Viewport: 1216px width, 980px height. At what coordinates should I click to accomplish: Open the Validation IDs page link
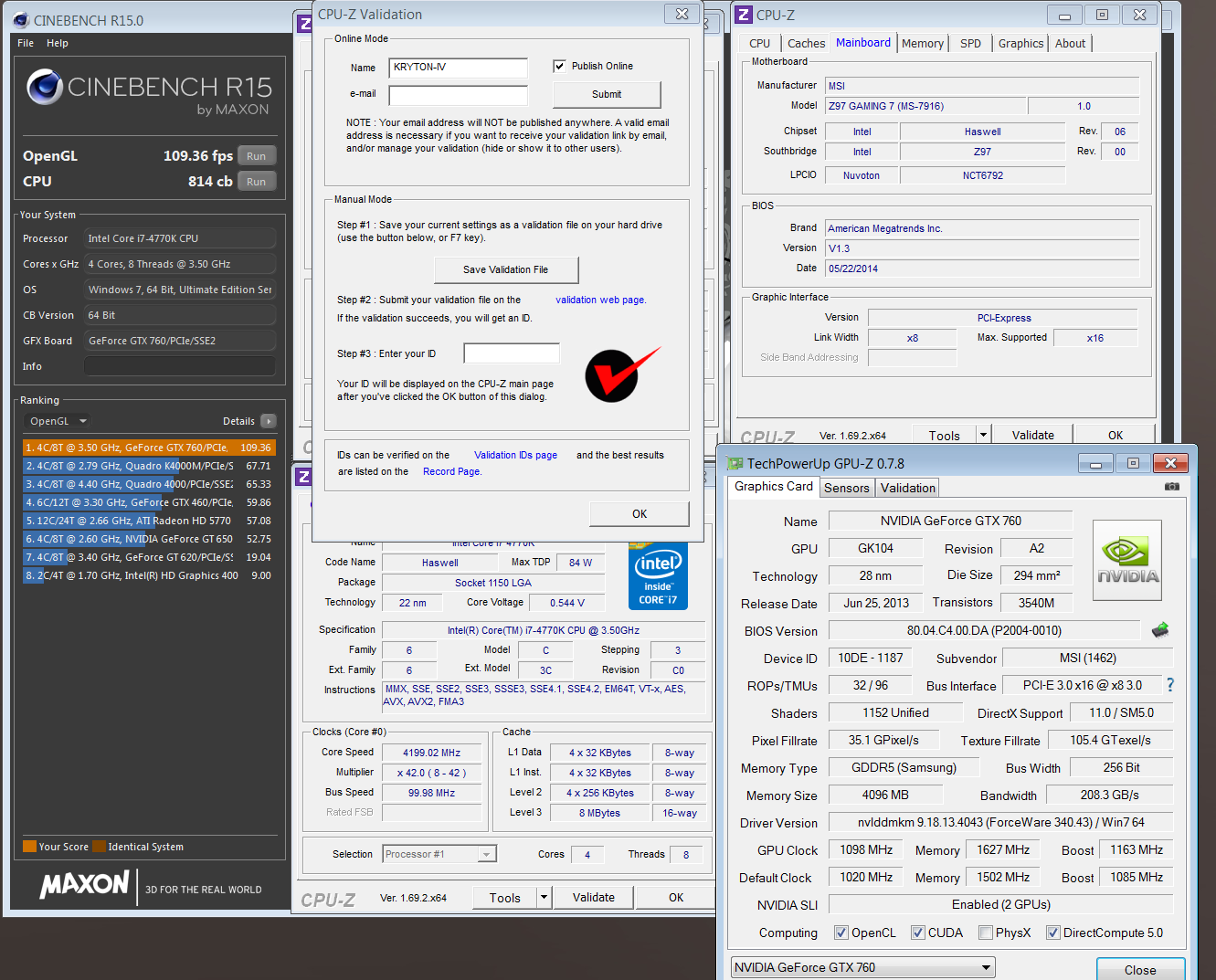point(515,455)
